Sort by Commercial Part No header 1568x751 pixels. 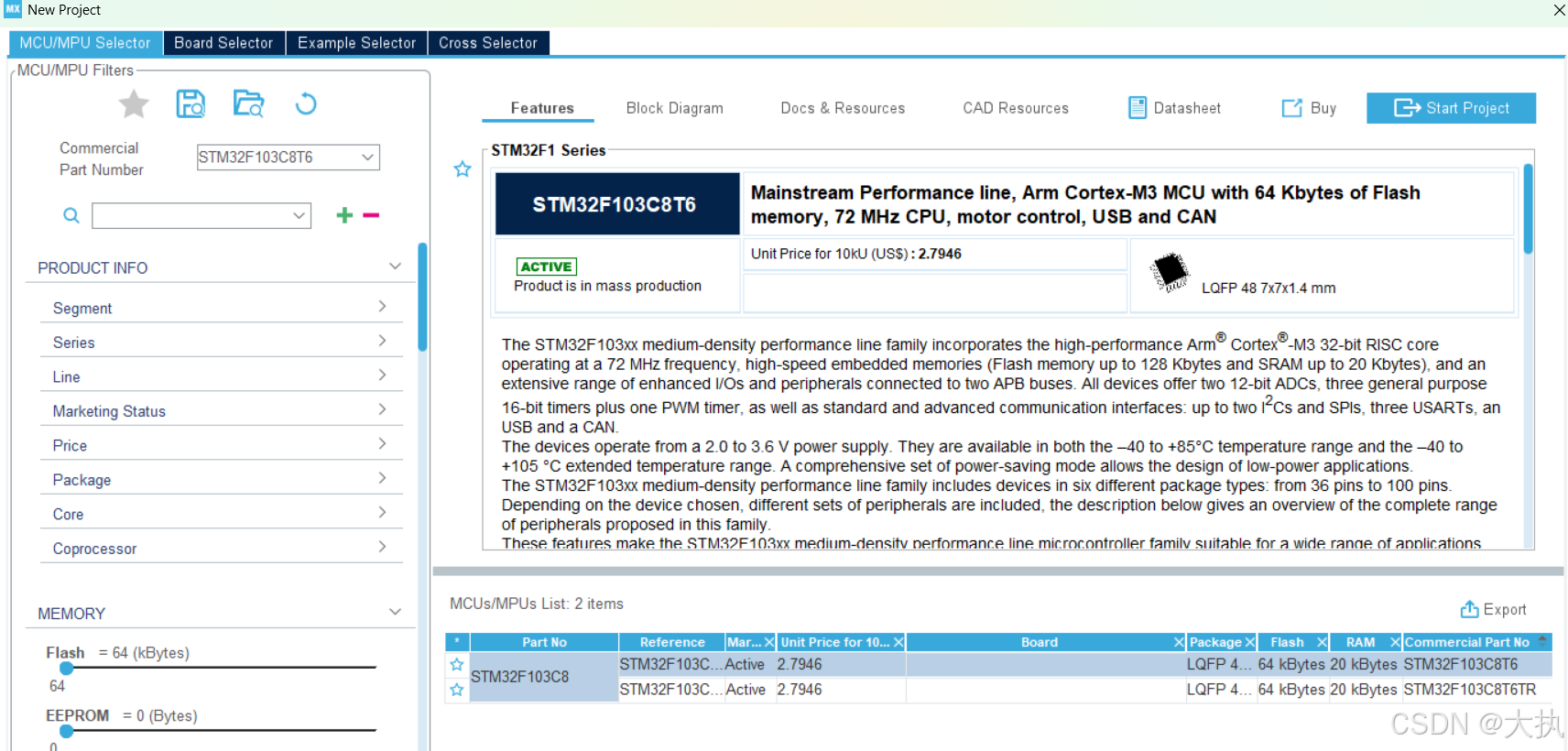click(x=1467, y=642)
